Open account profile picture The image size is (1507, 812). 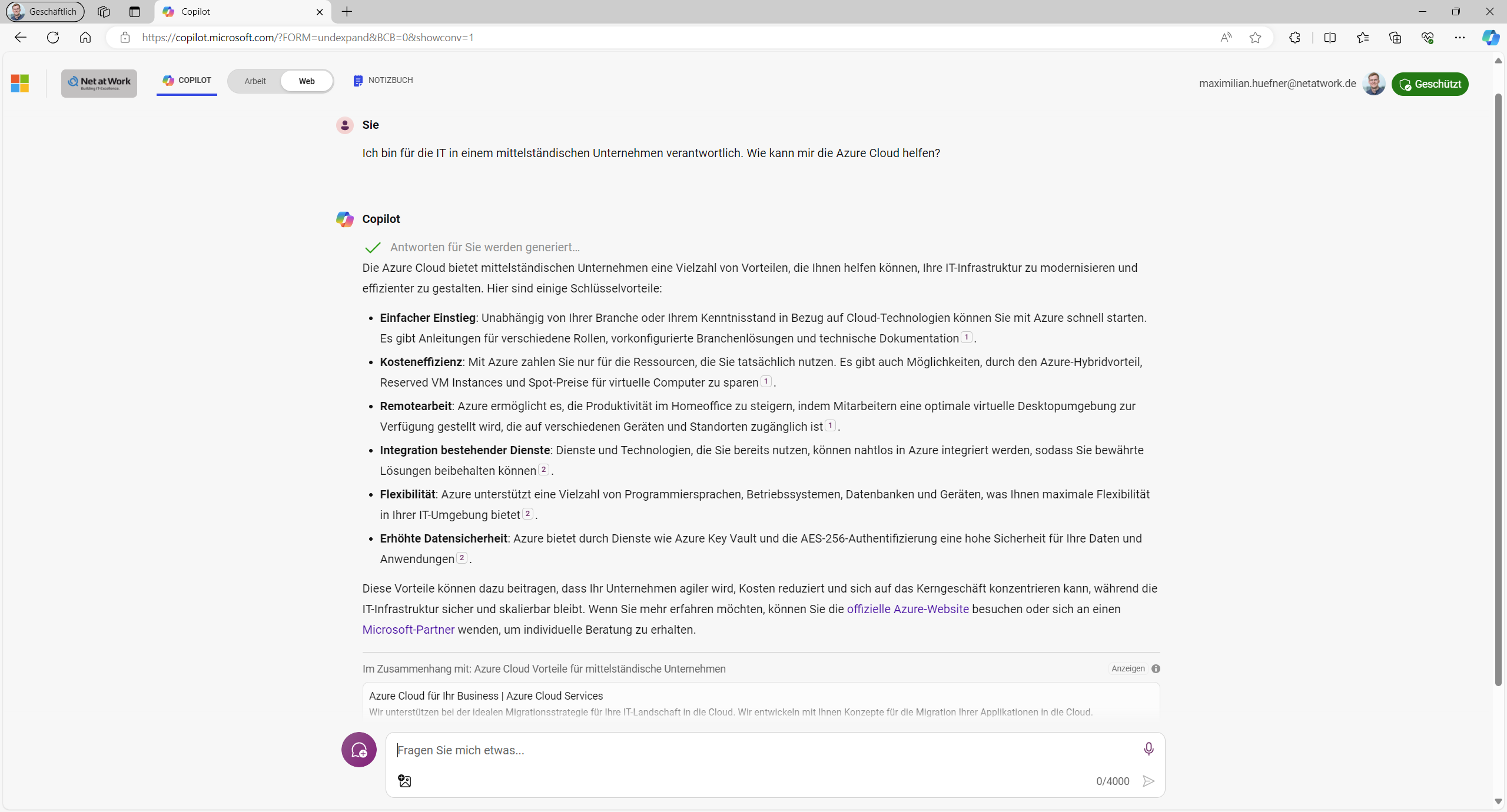point(1374,84)
